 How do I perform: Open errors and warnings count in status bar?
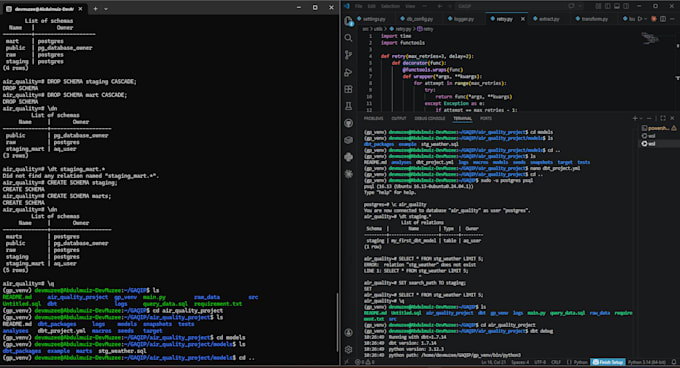coord(364,362)
